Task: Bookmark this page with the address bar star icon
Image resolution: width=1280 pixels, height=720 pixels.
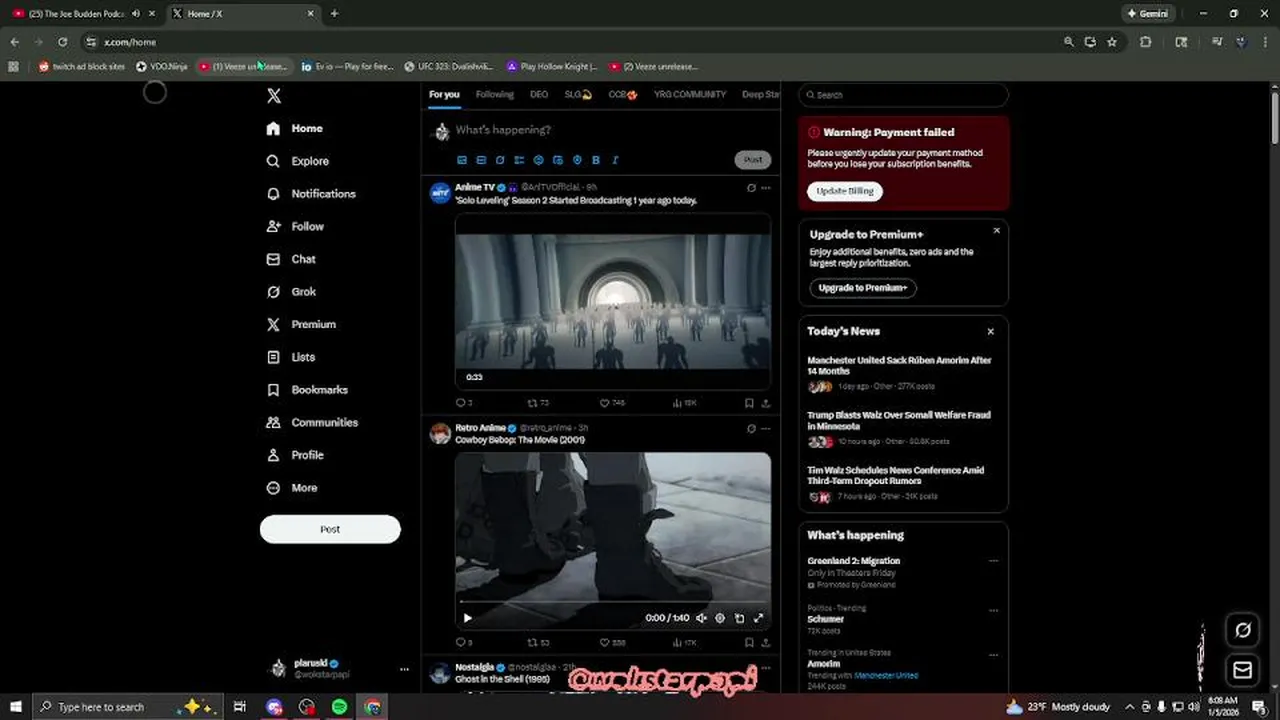Action: click(x=1111, y=42)
